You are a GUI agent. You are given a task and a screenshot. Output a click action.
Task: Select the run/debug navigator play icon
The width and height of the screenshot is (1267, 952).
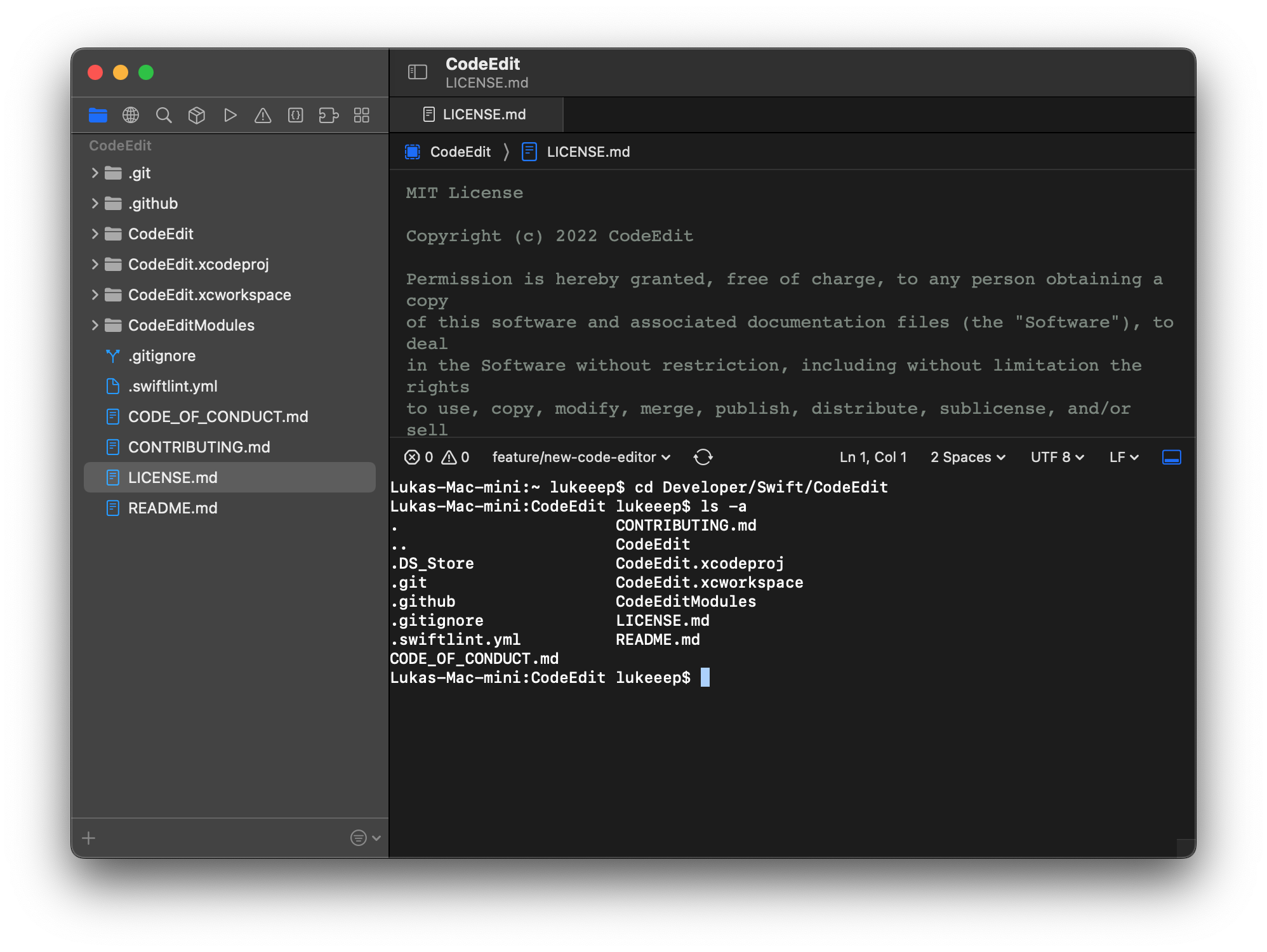pos(230,115)
